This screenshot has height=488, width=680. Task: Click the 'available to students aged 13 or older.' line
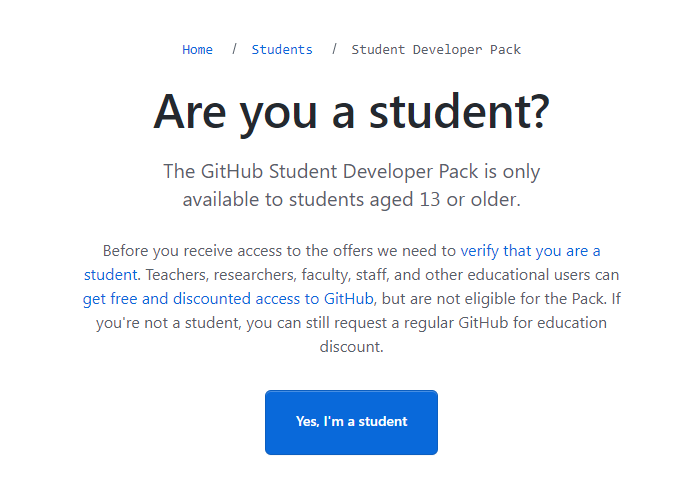coord(351,200)
